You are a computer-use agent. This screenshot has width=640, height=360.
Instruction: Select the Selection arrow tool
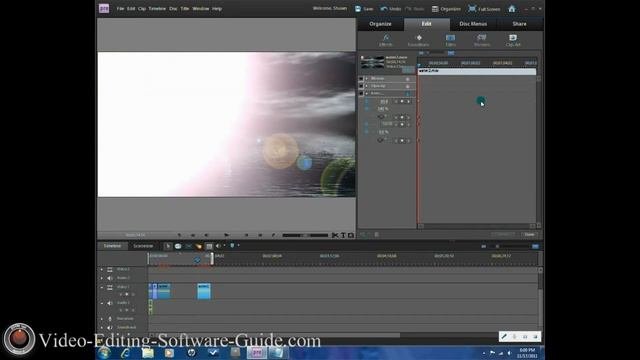coord(168,246)
